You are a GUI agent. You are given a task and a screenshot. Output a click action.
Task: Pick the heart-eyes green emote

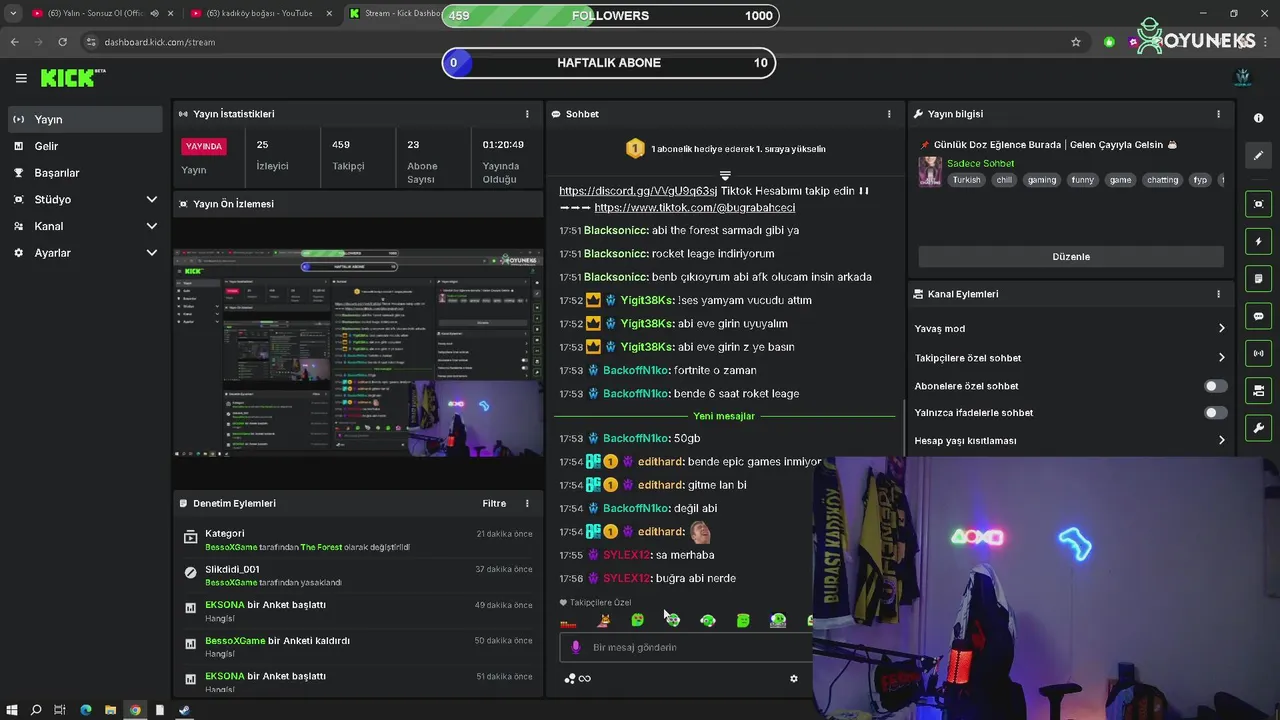(x=637, y=620)
